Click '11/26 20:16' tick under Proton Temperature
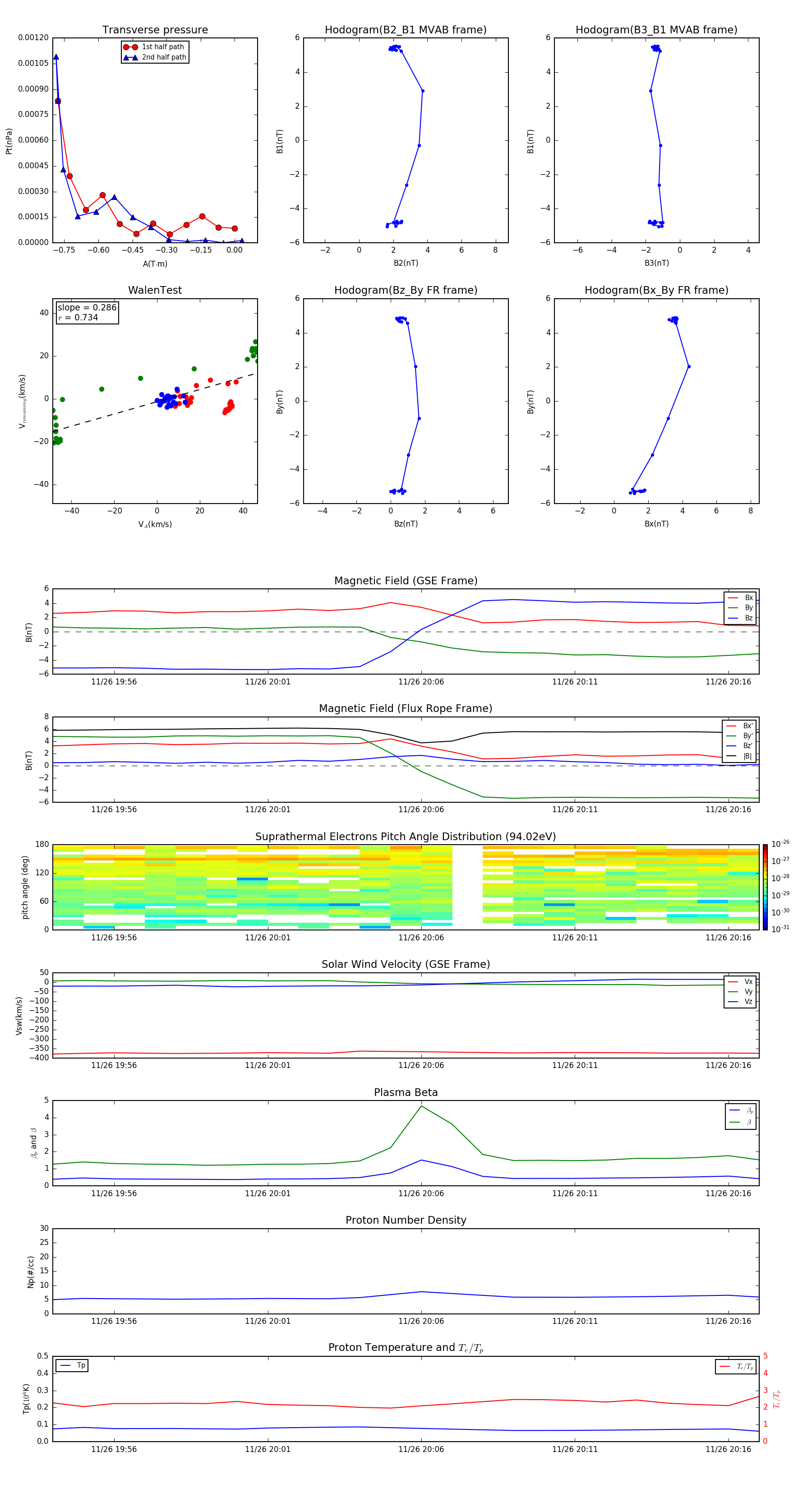 pyautogui.click(x=728, y=1449)
